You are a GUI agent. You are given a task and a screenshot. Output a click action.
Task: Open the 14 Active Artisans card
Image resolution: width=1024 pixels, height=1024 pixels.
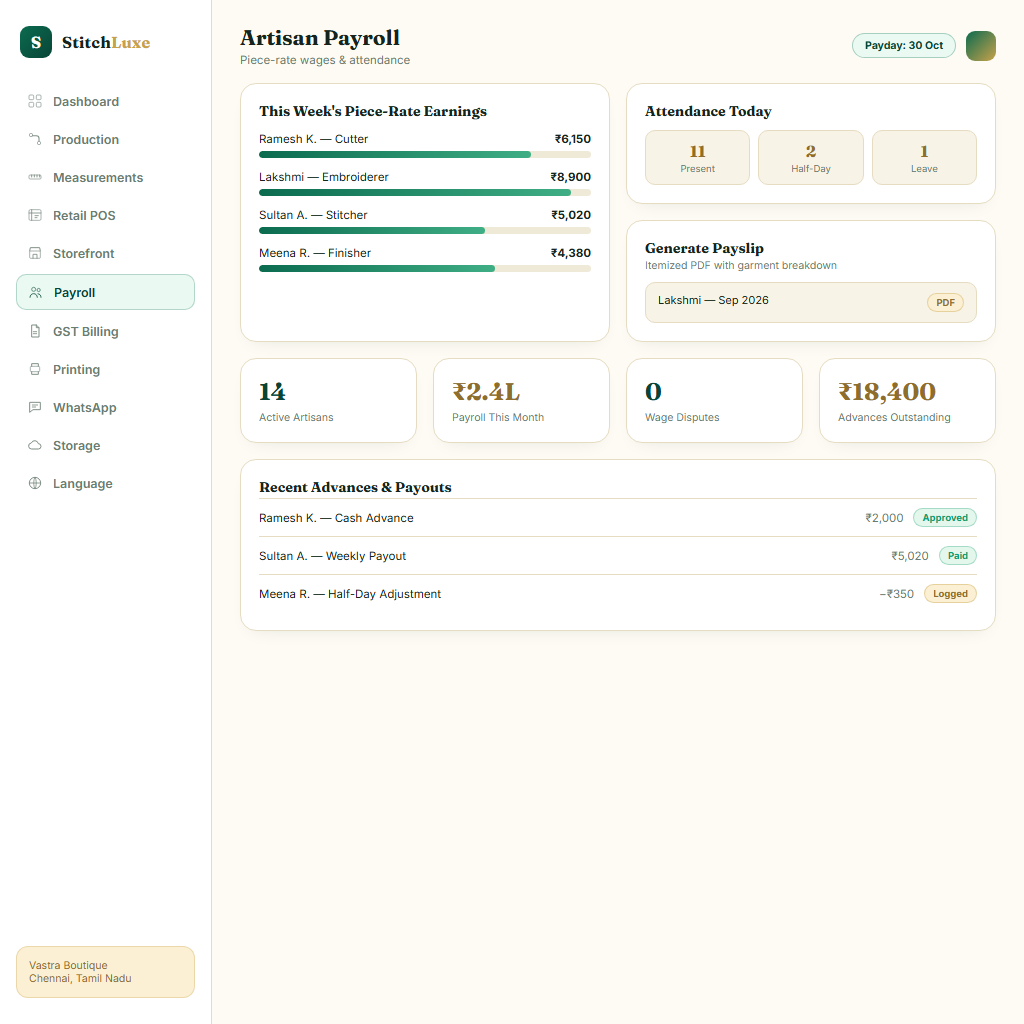(328, 400)
